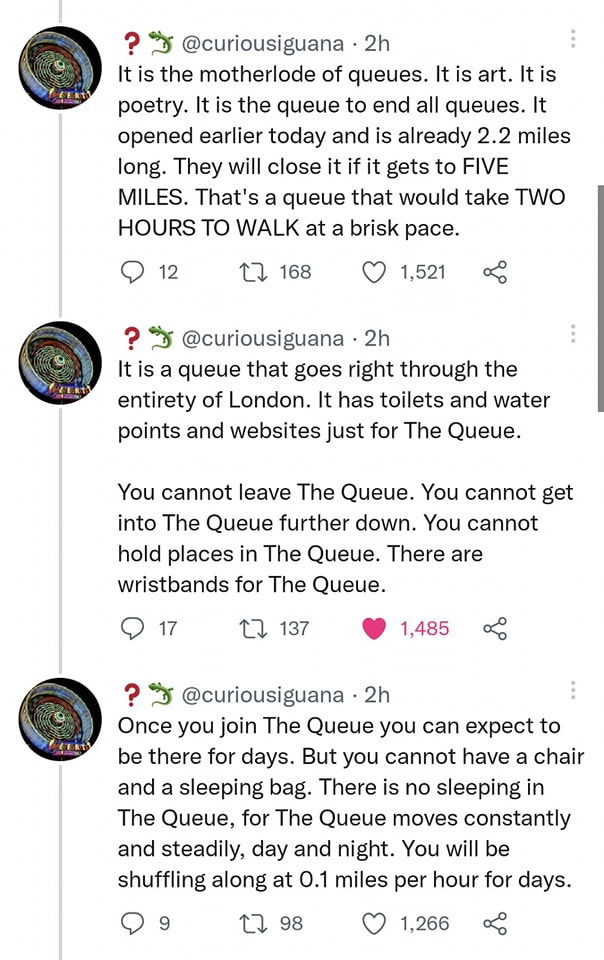The width and height of the screenshot is (604, 960).
Task: Open more options on first tweet
Action: [573, 40]
